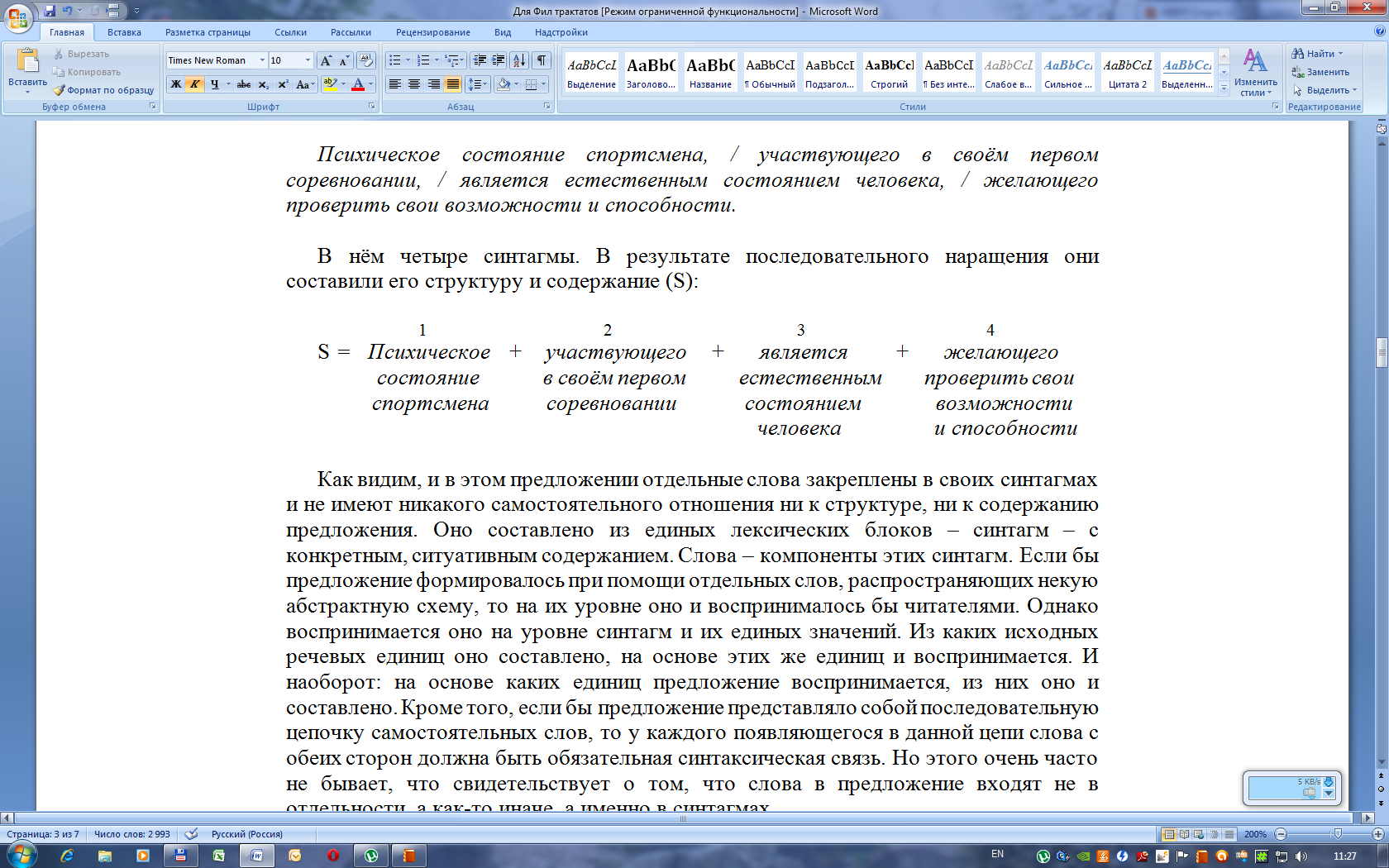Switch to the Вид tab
The width and height of the screenshot is (1389, 868).
coord(503,32)
